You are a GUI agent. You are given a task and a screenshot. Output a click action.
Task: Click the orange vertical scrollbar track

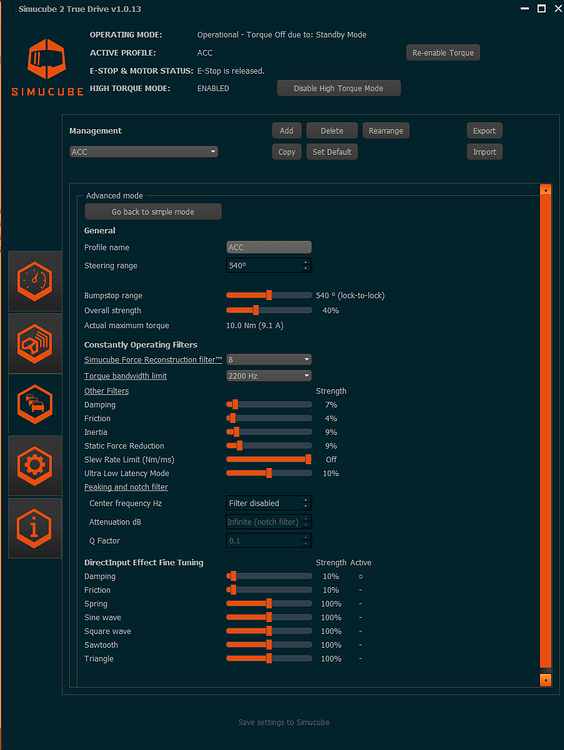click(545, 430)
